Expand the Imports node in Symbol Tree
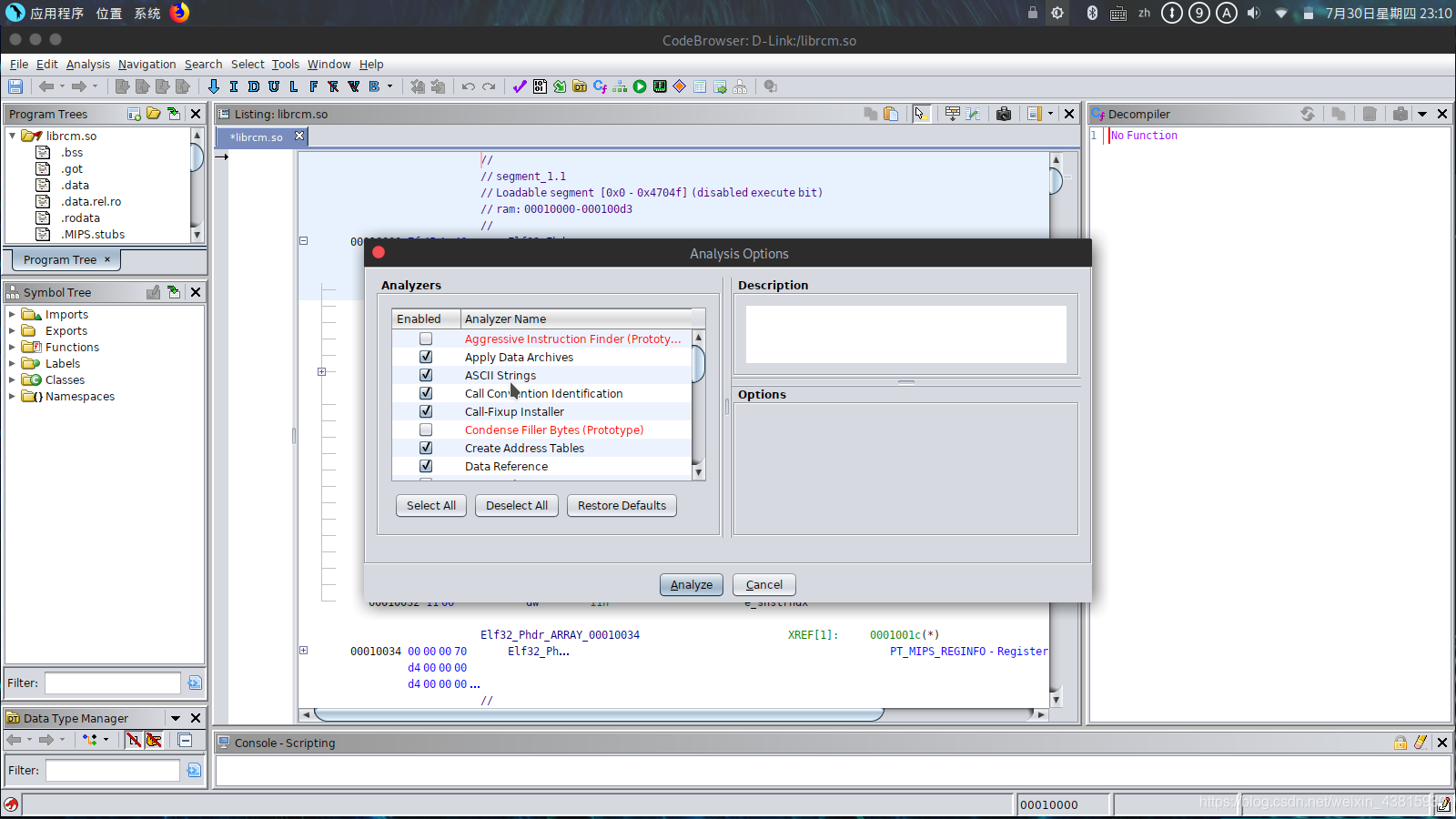Screen dimensions: 1456x819 coord(12,315)
